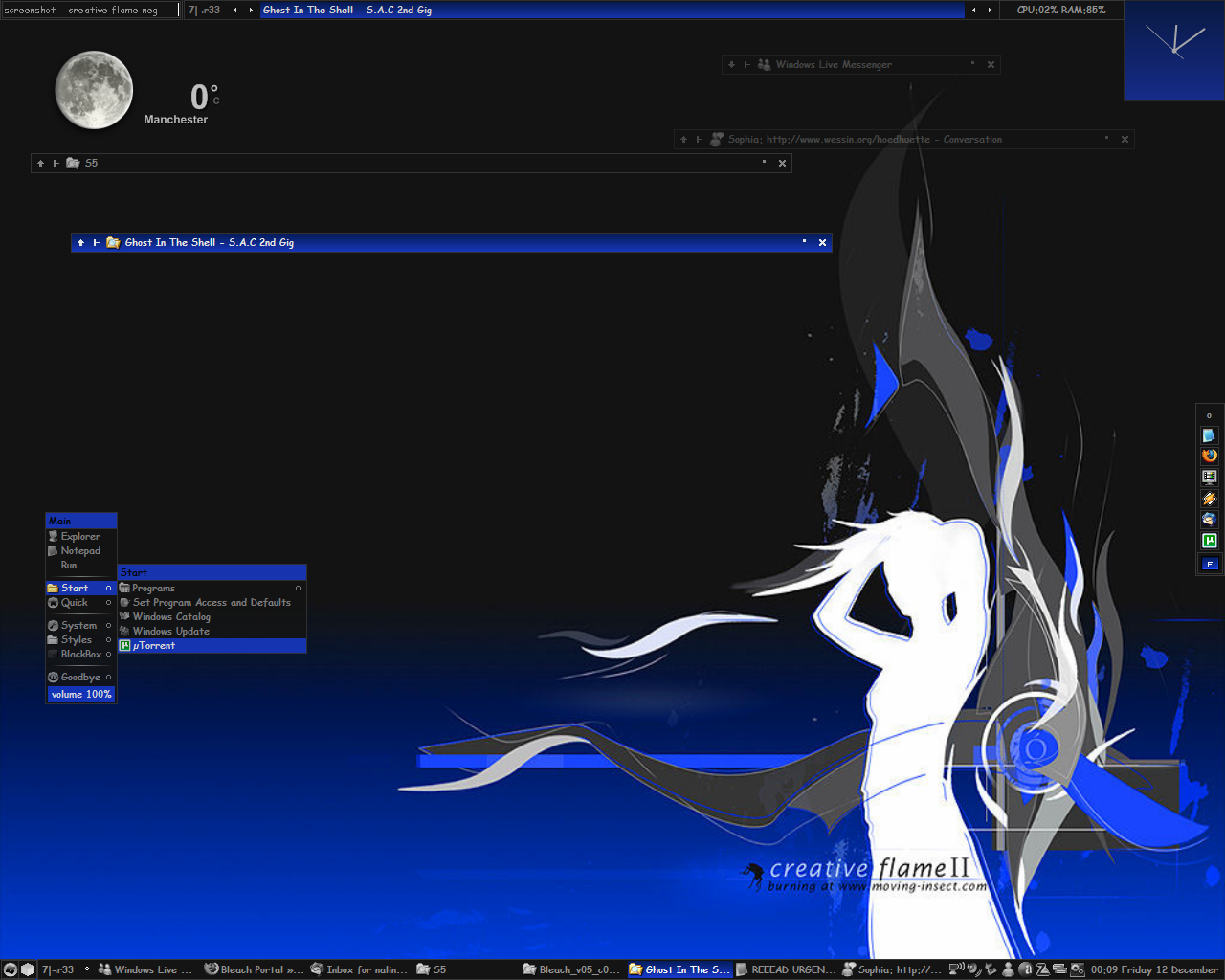Click the round 'a' tray icon
Image resolution: width=1225 pixels, height=980 pixels.
point(1026,969)
